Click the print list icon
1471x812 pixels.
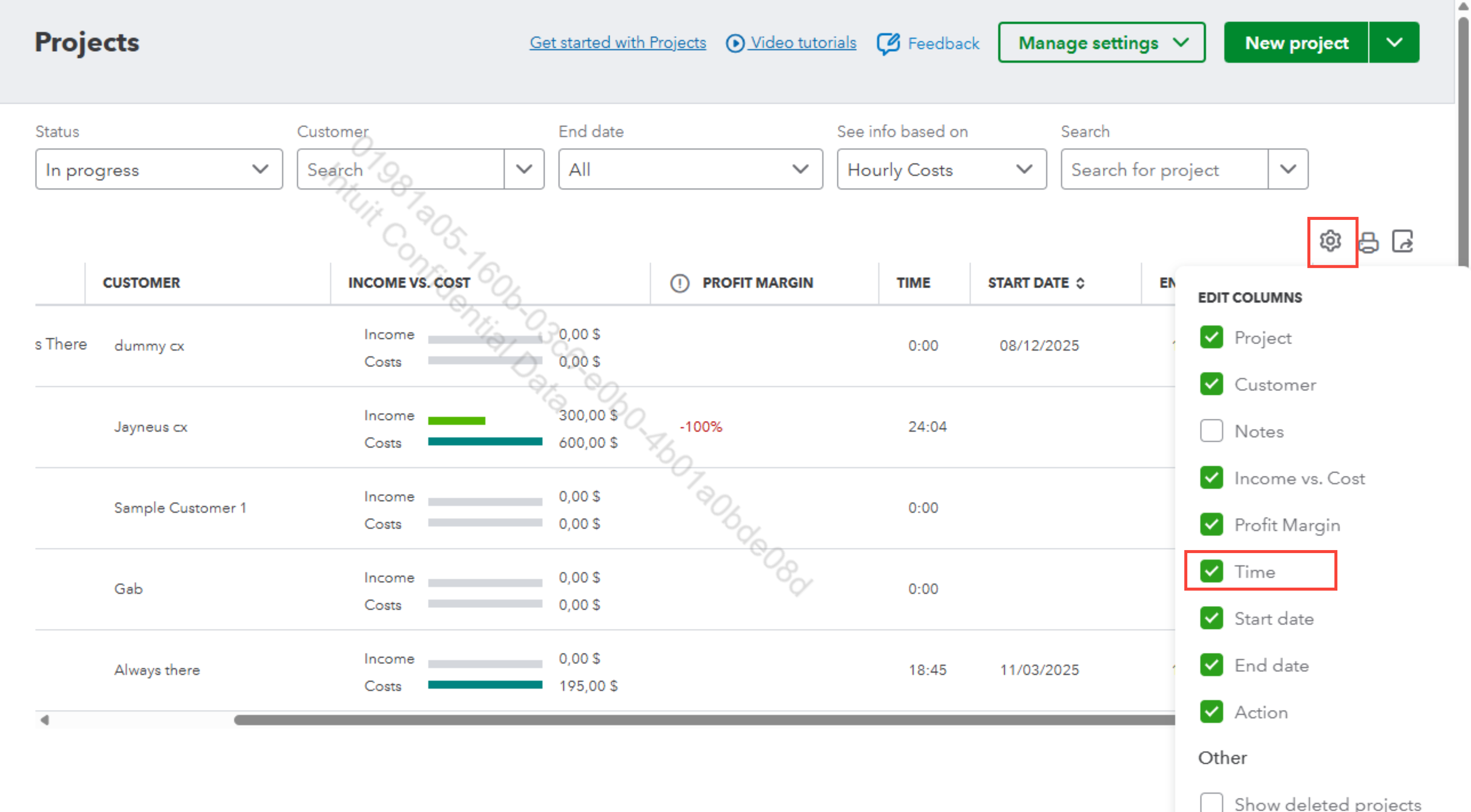[1368, 242]
